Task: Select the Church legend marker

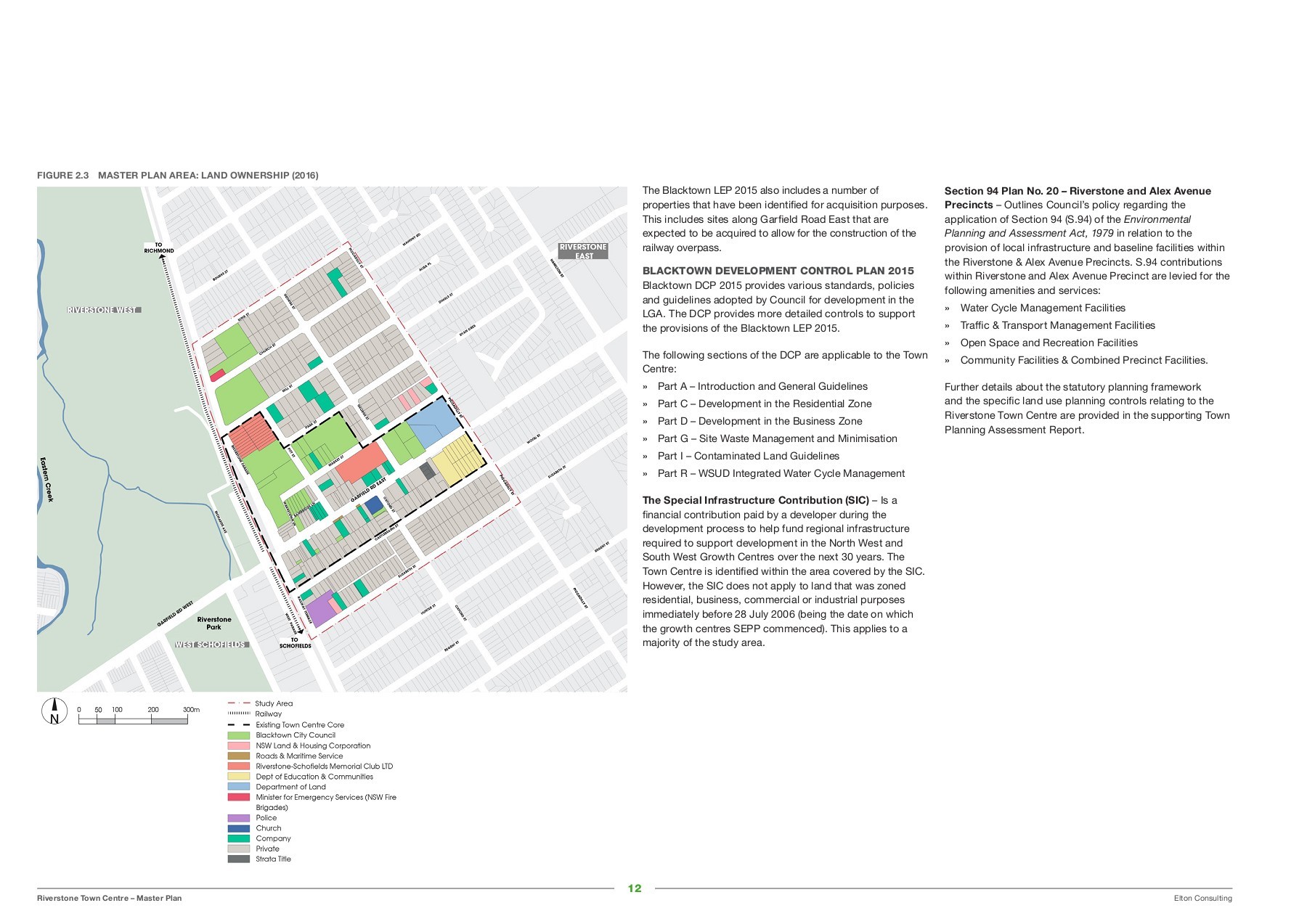Action: (x=240, y=827)
